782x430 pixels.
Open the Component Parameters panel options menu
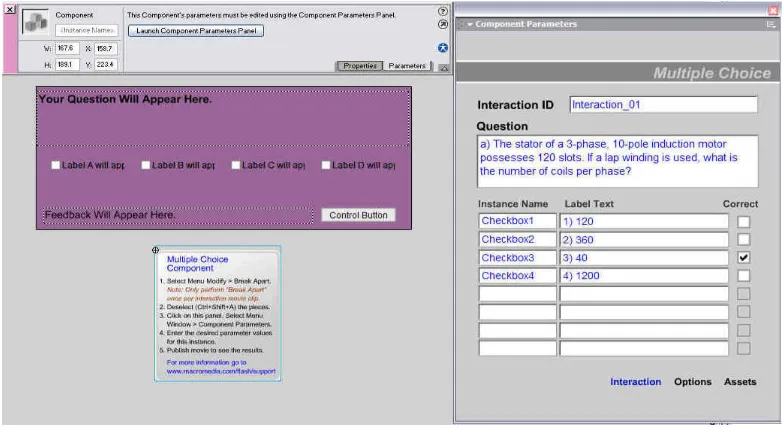[x=771, y=24]
